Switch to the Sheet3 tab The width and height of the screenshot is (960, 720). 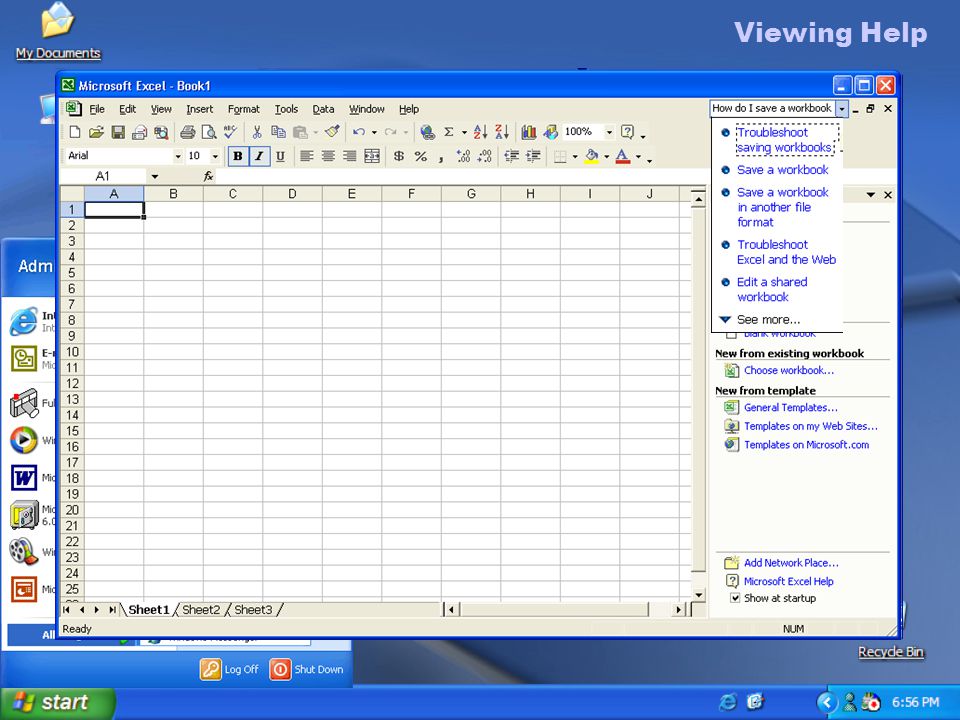click(x=253, y=610)
